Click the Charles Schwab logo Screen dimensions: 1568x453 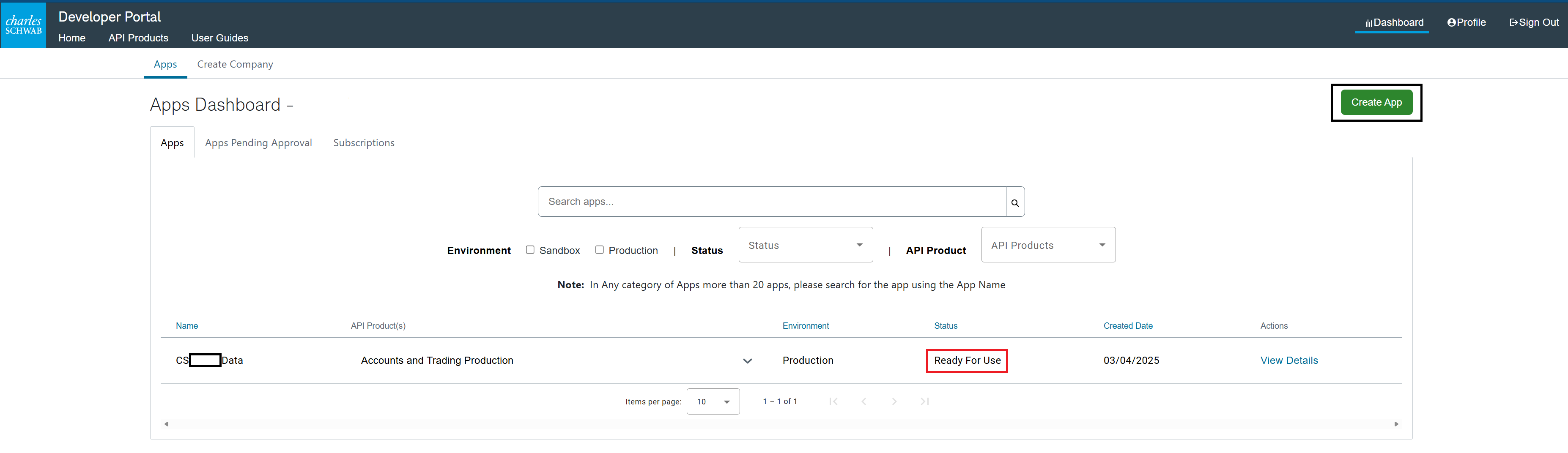point(23,25)
